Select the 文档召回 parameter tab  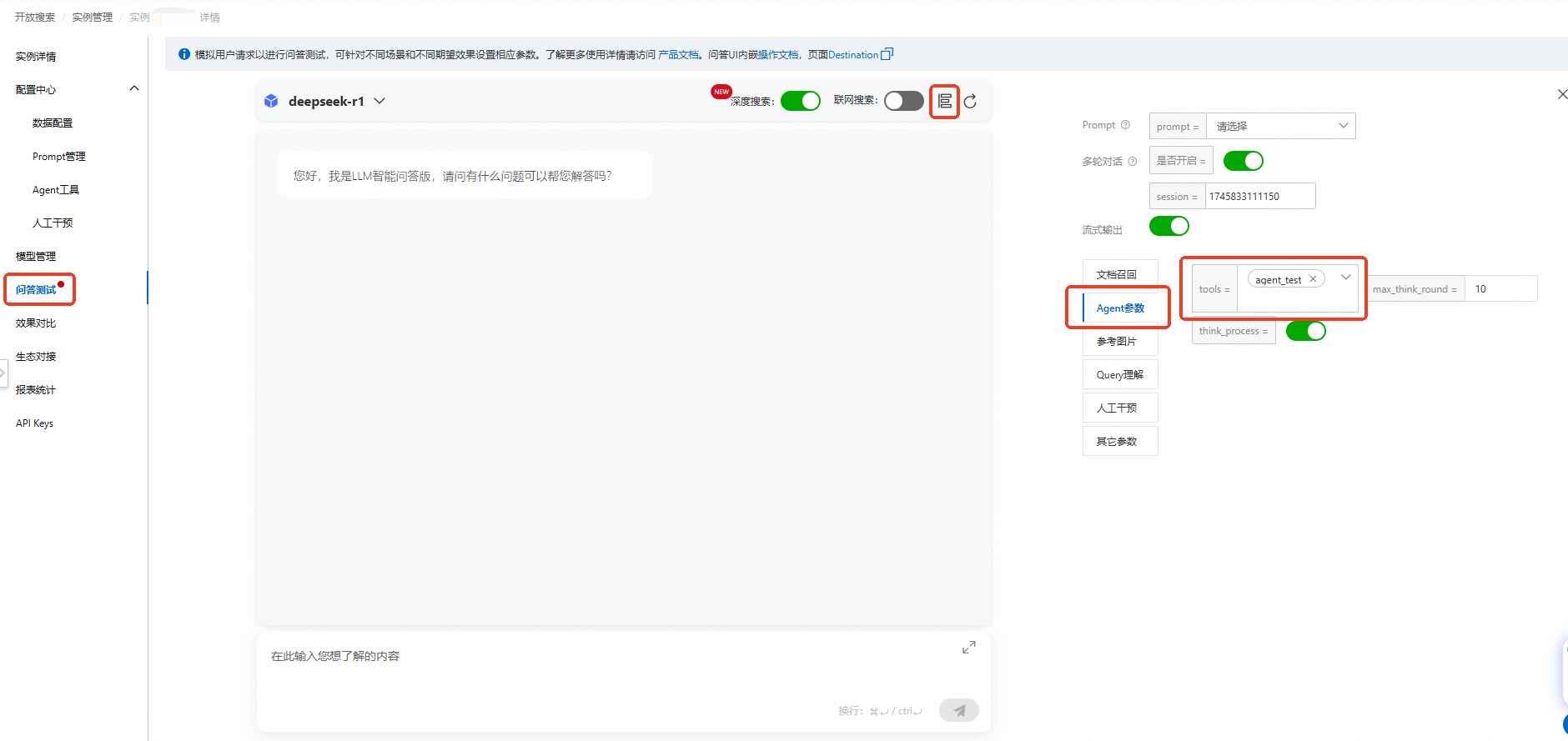1120,274
